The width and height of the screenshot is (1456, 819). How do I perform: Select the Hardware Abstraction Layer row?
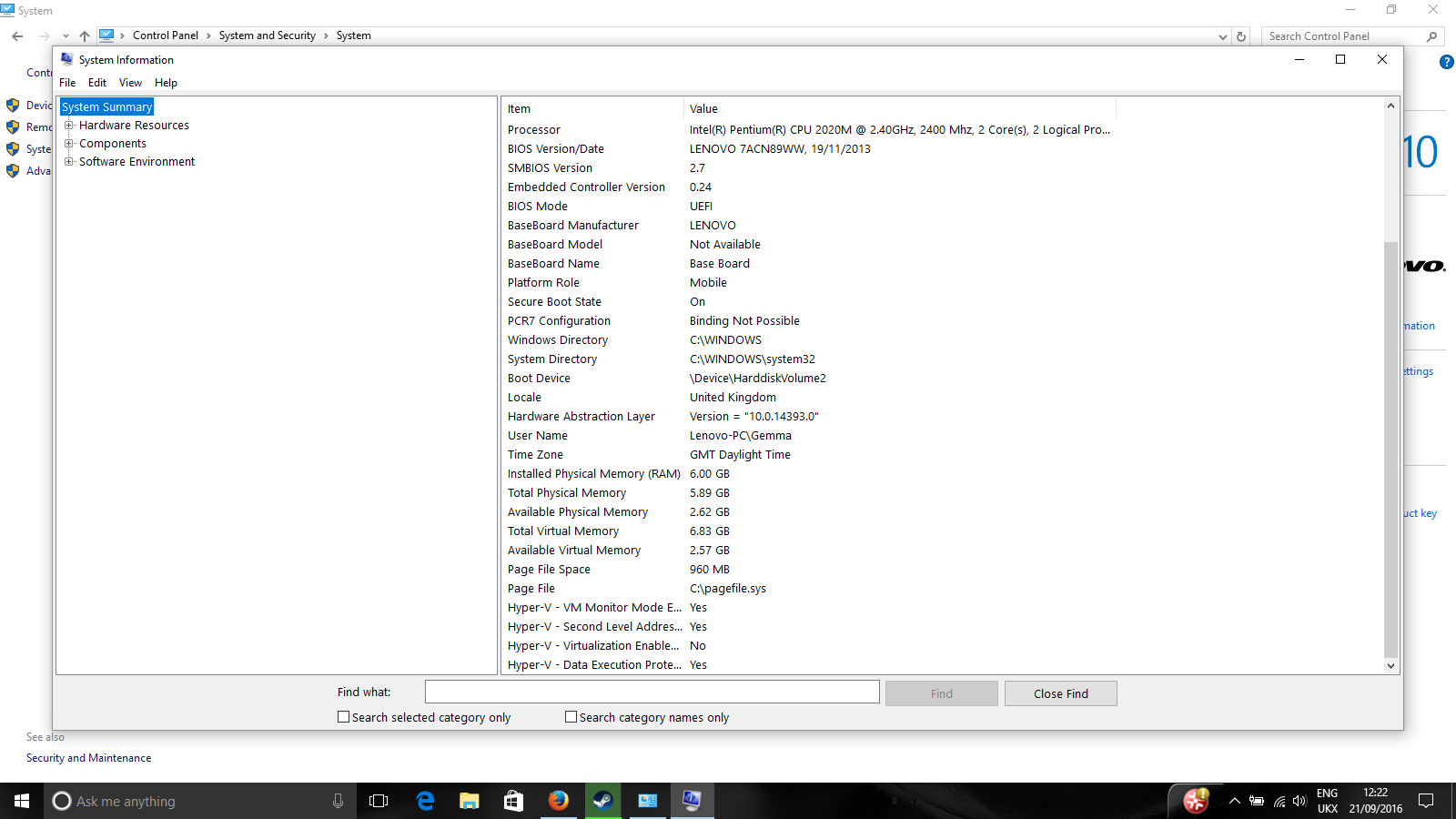click(x=809, y=417)
